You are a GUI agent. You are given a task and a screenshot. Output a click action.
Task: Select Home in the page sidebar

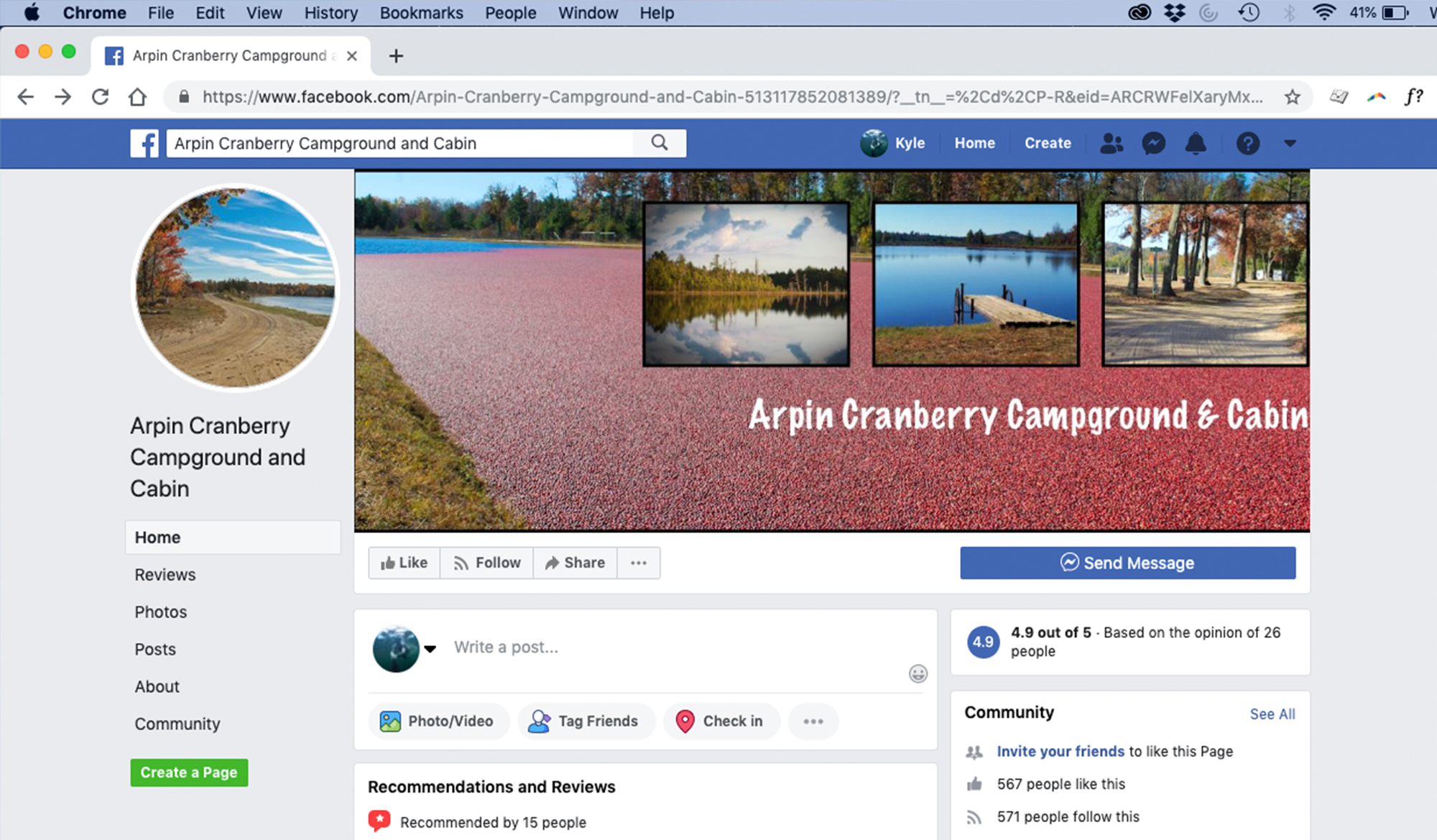point(233,537)
